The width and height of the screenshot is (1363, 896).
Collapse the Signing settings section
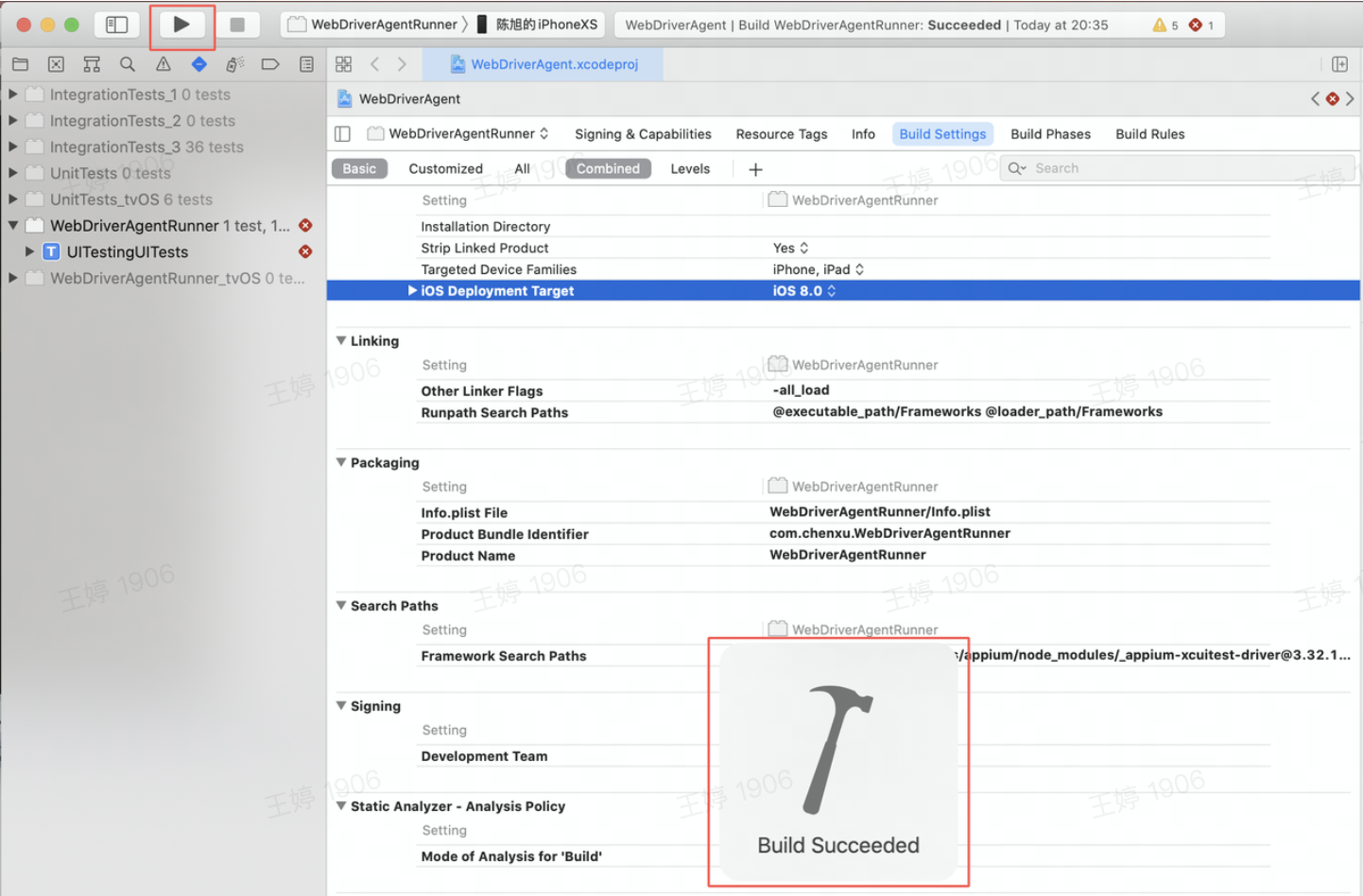[x=341, y=706]
